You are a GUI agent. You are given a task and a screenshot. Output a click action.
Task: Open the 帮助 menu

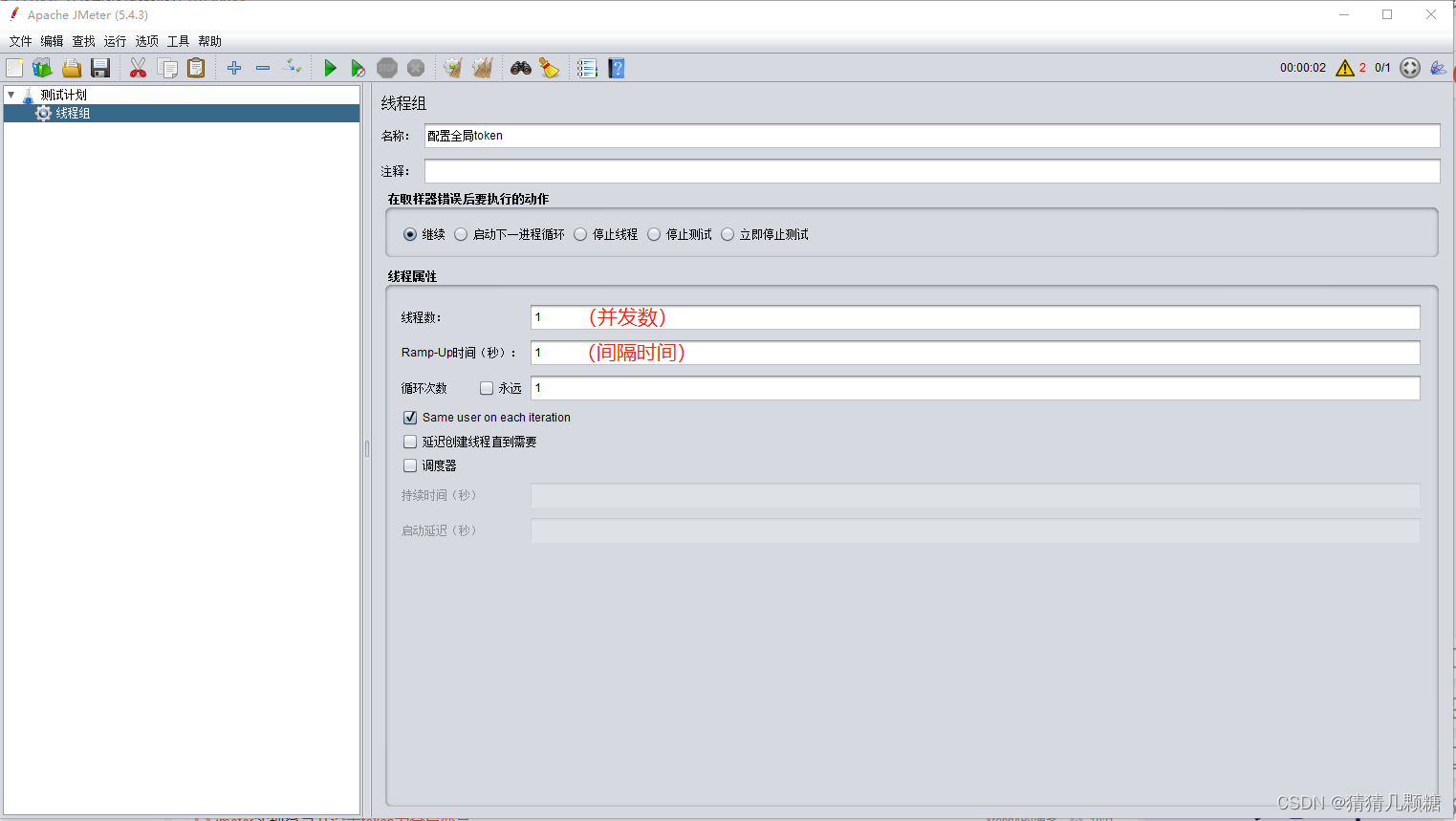(209, 41)
